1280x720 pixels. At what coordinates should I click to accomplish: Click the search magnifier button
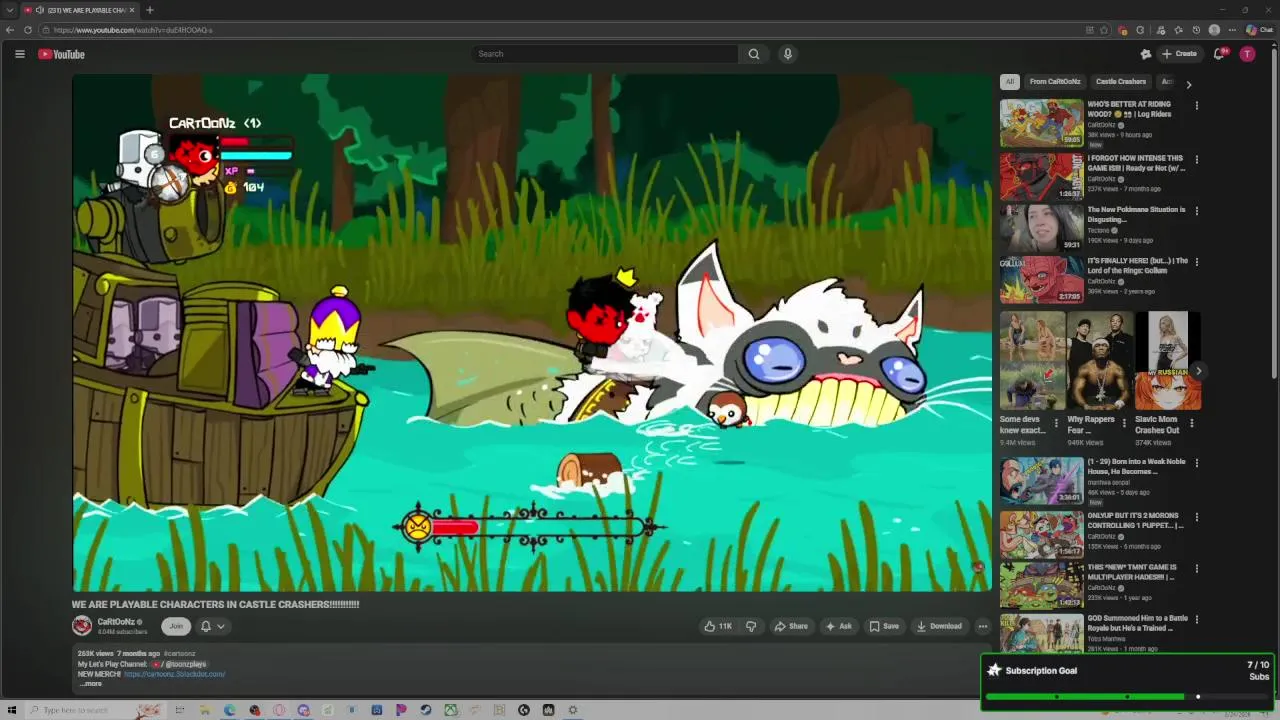point(754,54)
